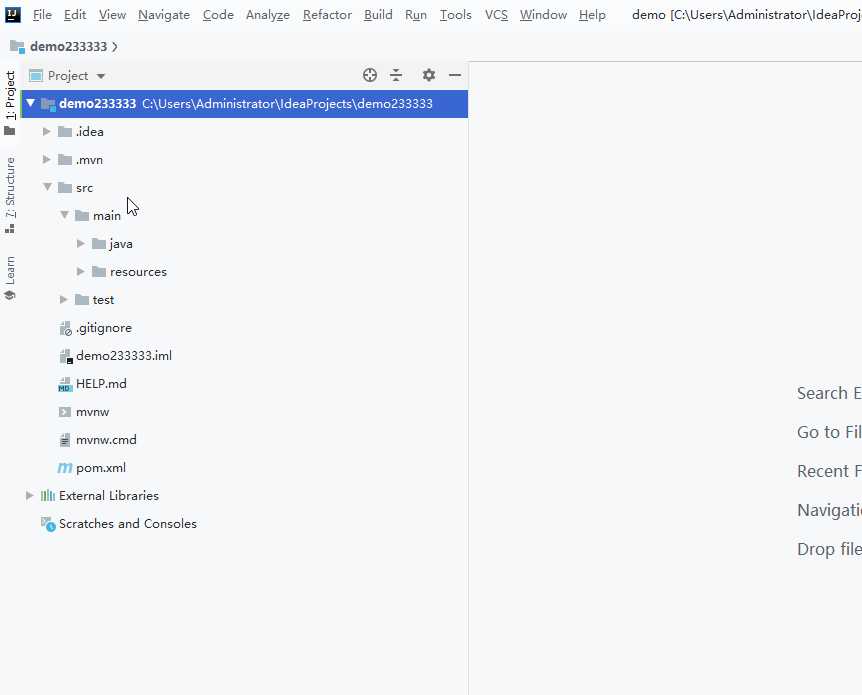This screenshot has height=695, width=862.
Task: Select Scratches and Consoles label
Action: click(x=128, y=524)
